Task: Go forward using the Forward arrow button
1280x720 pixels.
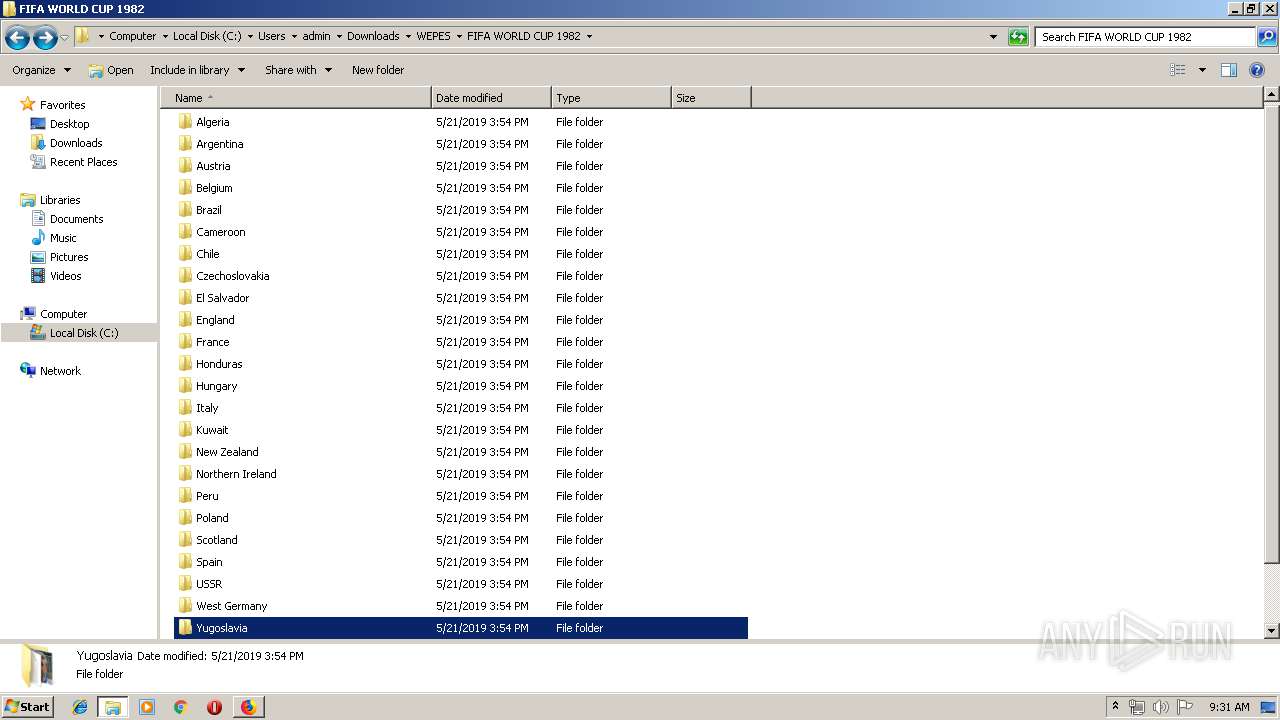Action: [x=44, y=37]
